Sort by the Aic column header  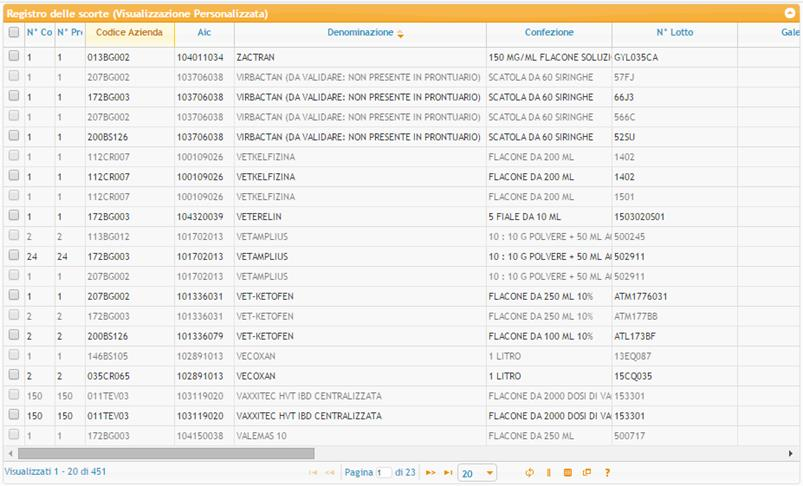click(x=204, y=32)
